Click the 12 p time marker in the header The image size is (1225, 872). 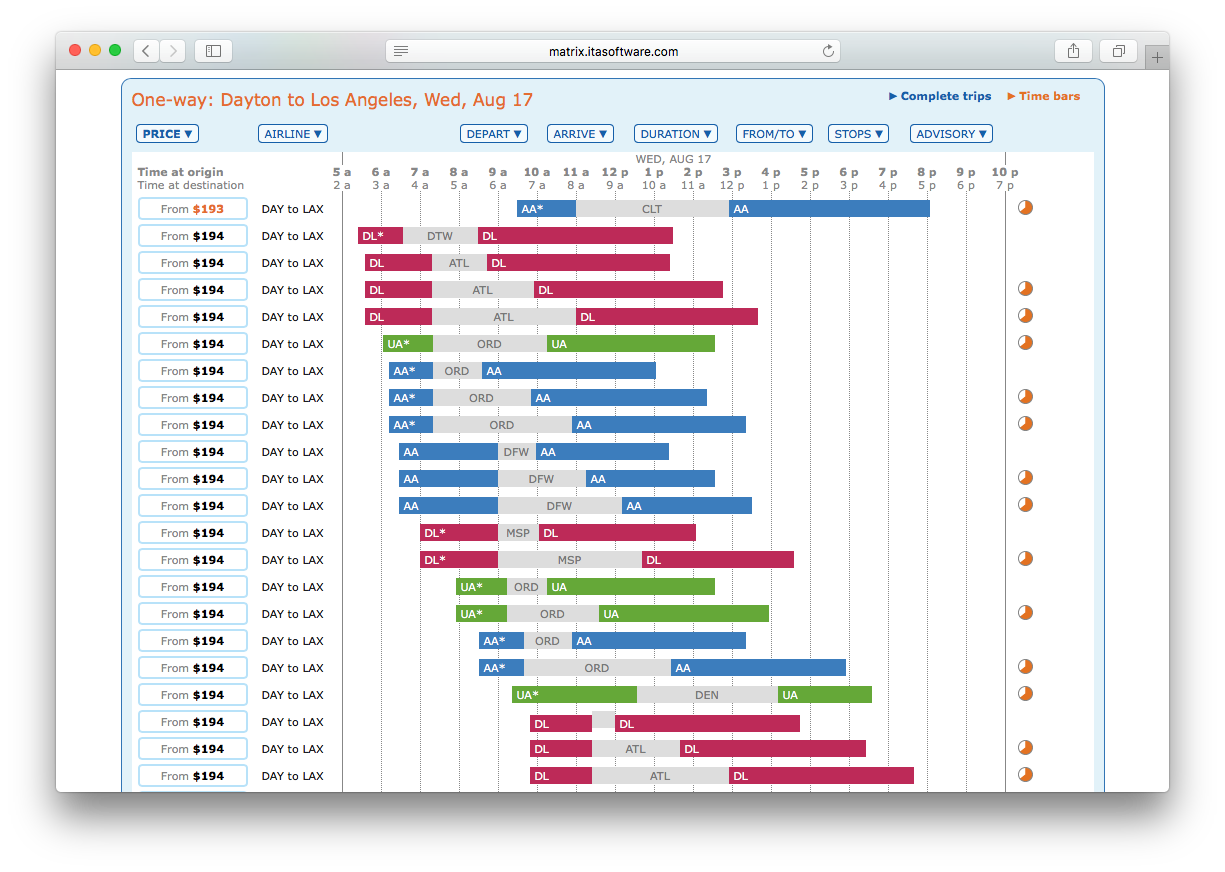[x=615, y=172]
